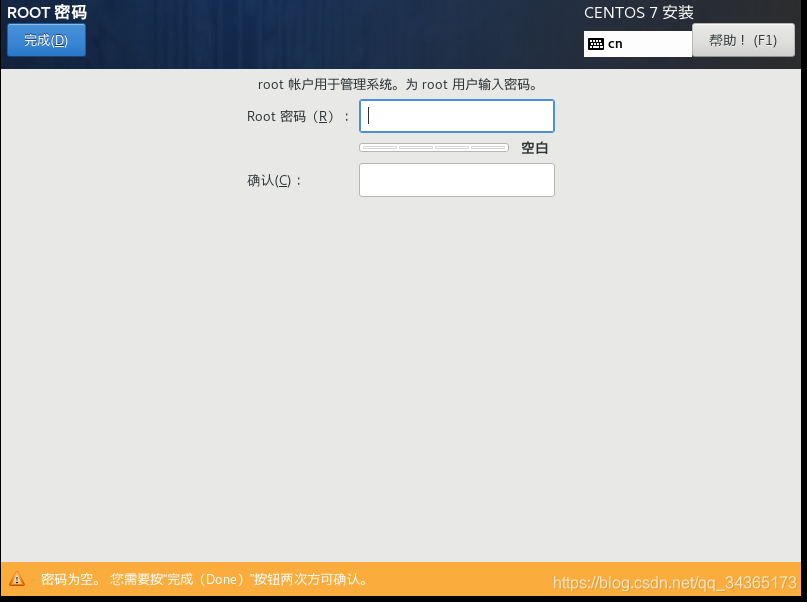
Task: Click the 确认(C) label
Action: [x=274, y=181]
